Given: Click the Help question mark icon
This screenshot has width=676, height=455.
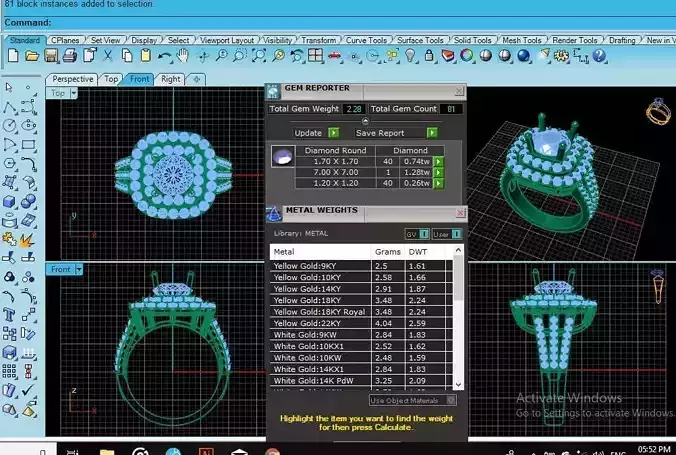Looking at the screenshot, I should tap(599, 56).
